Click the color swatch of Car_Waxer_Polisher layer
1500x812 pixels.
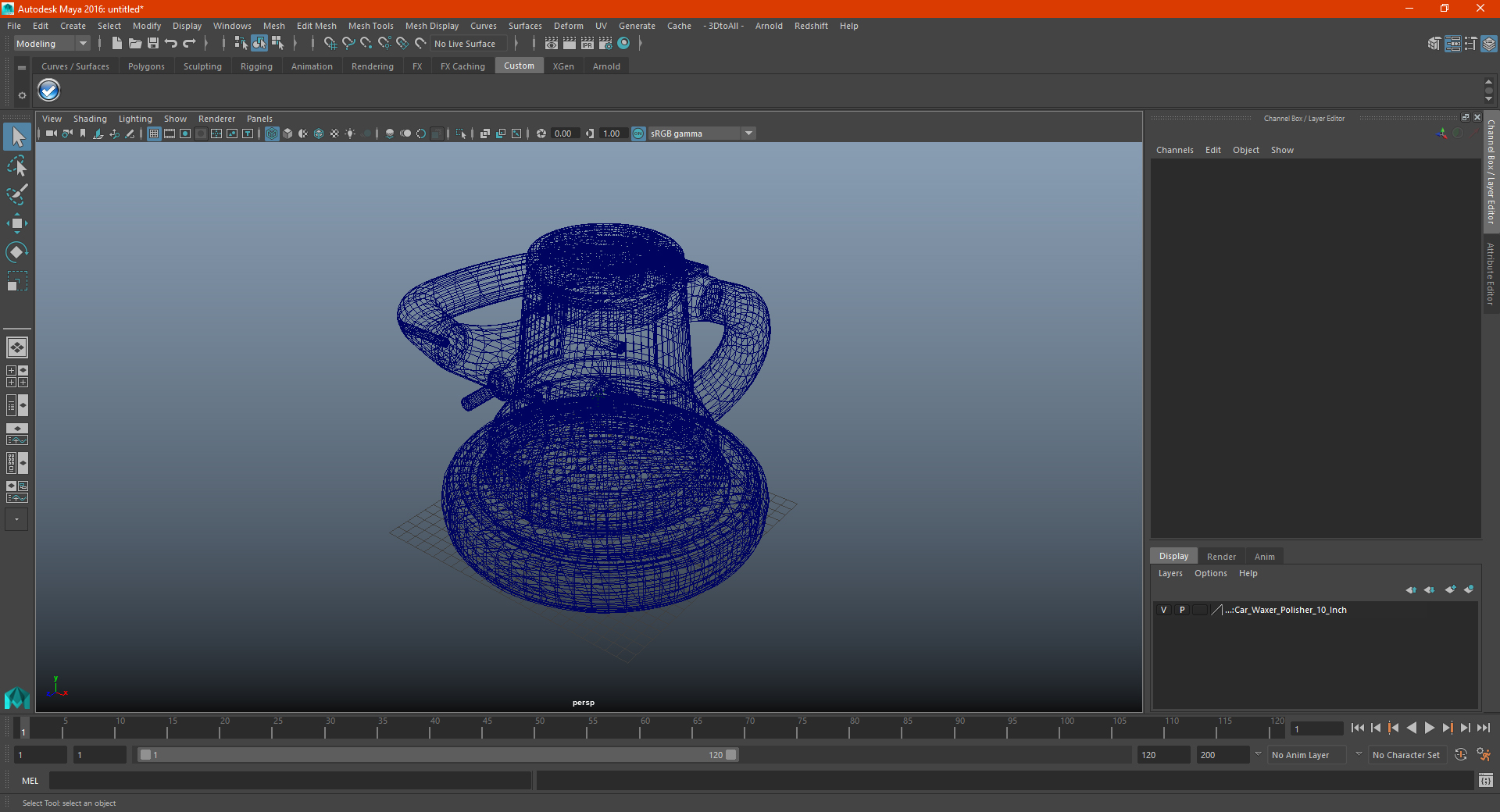1216,610
